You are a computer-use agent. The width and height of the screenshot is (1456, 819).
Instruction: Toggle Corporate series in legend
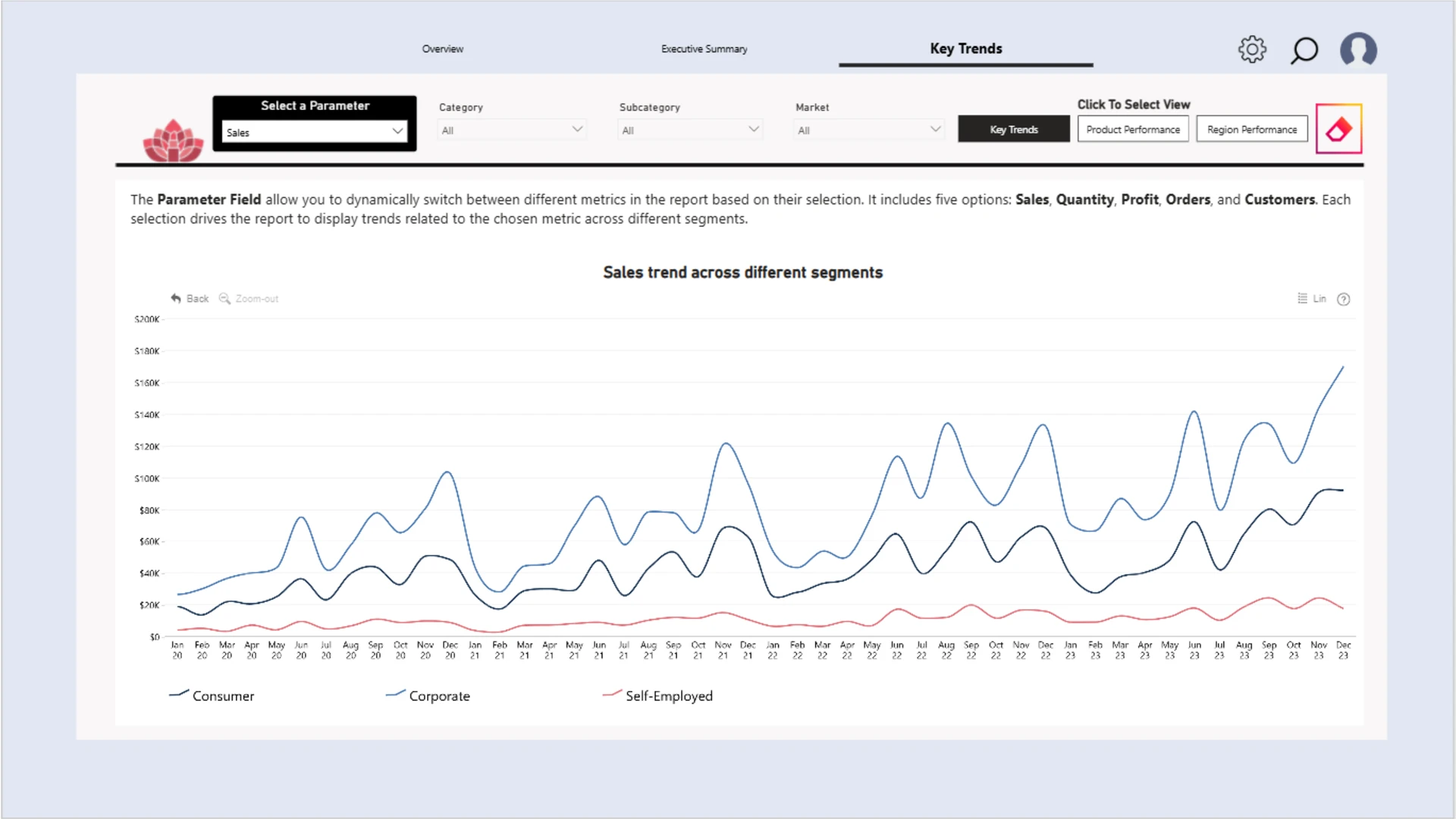428,695
